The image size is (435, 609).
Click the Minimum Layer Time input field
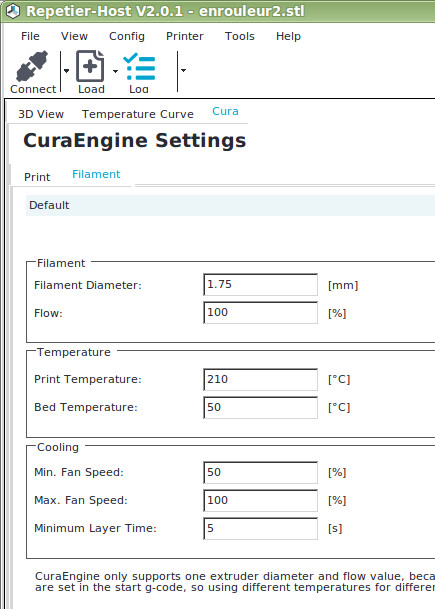(260, 529)
